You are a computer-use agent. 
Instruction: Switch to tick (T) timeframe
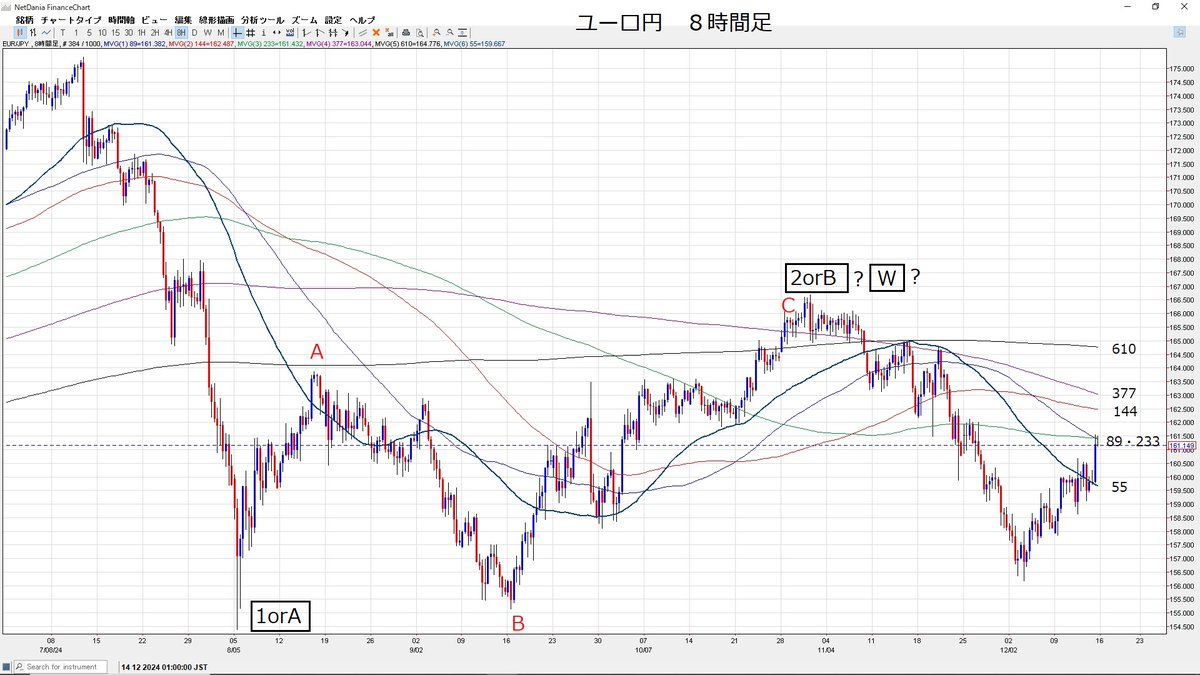63,33
